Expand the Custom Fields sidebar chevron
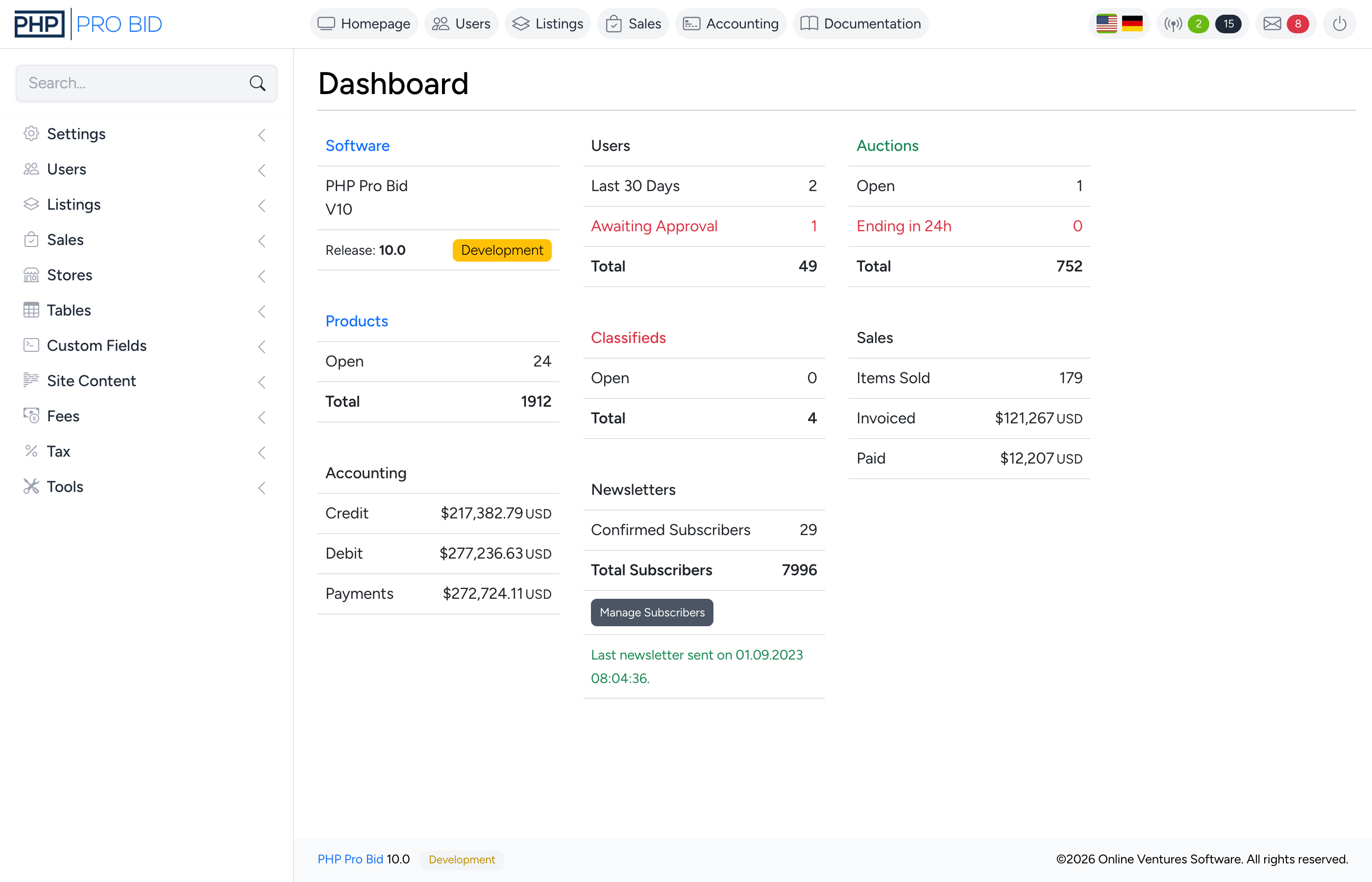Viewport: 1372px width, 882px height. coord(262,346)
